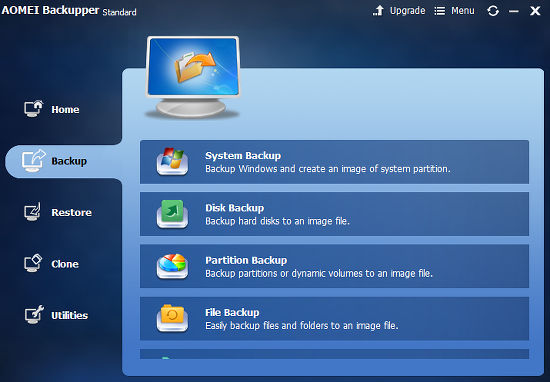Screen dimensions: 550x382
Task: Click the Backup sidebar icon
Action: [x=34, y=161]
